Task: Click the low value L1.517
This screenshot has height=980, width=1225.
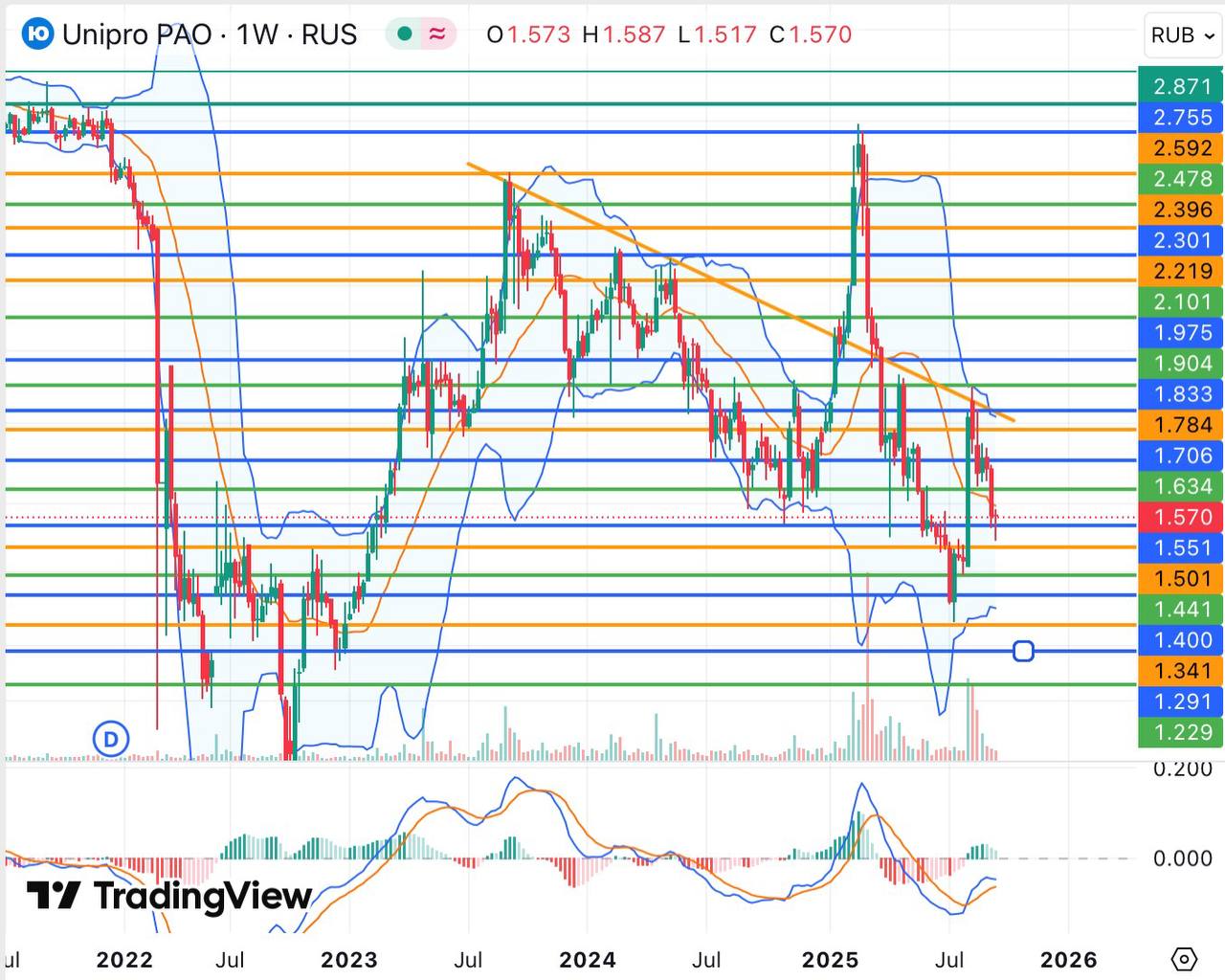Action: coord(717,34)
